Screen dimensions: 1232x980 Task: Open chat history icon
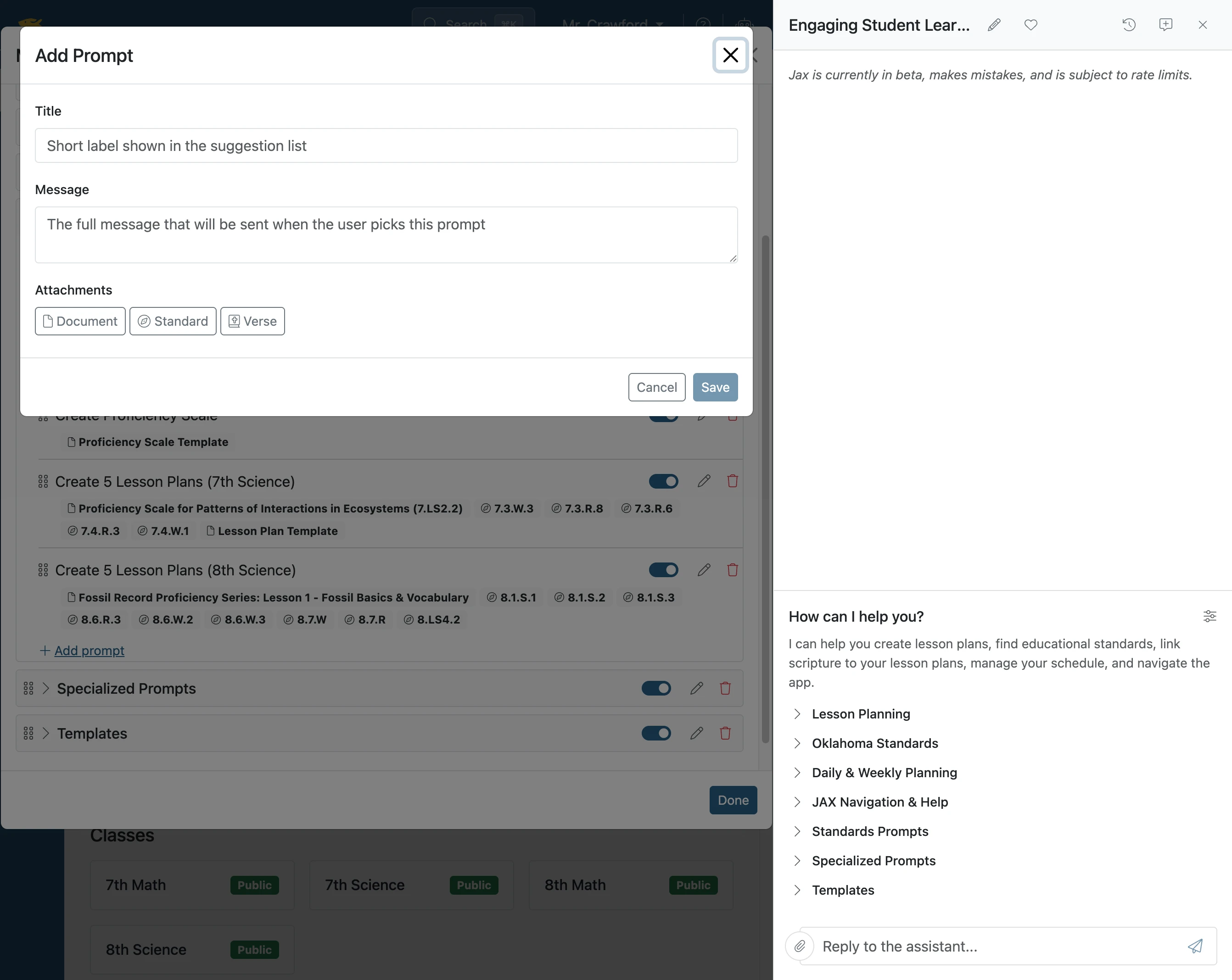1129,25
